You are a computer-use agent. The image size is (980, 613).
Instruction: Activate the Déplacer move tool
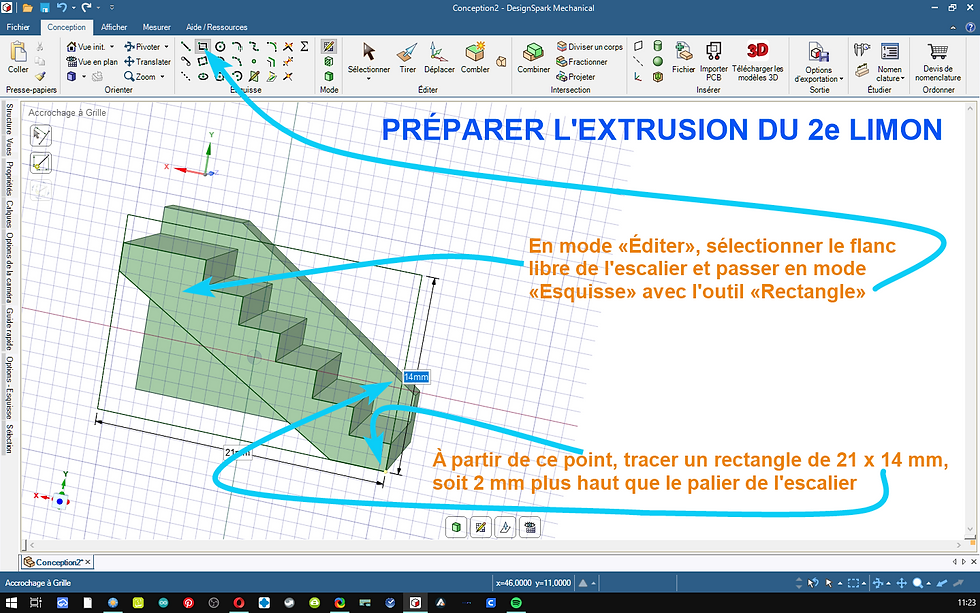pyautogui.click(x=439, y=57)
